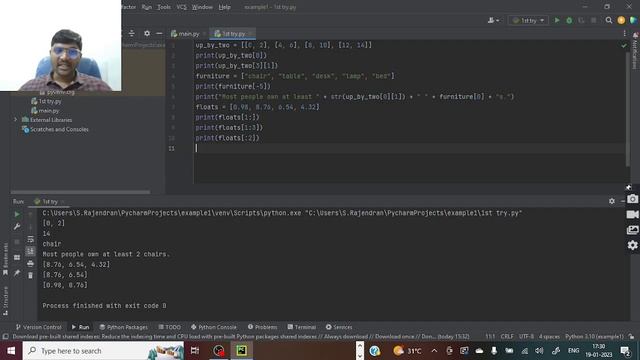Screen dimensions: 640x360
Task: Click the video recorder icon on right sidebar
Action: 633,214
